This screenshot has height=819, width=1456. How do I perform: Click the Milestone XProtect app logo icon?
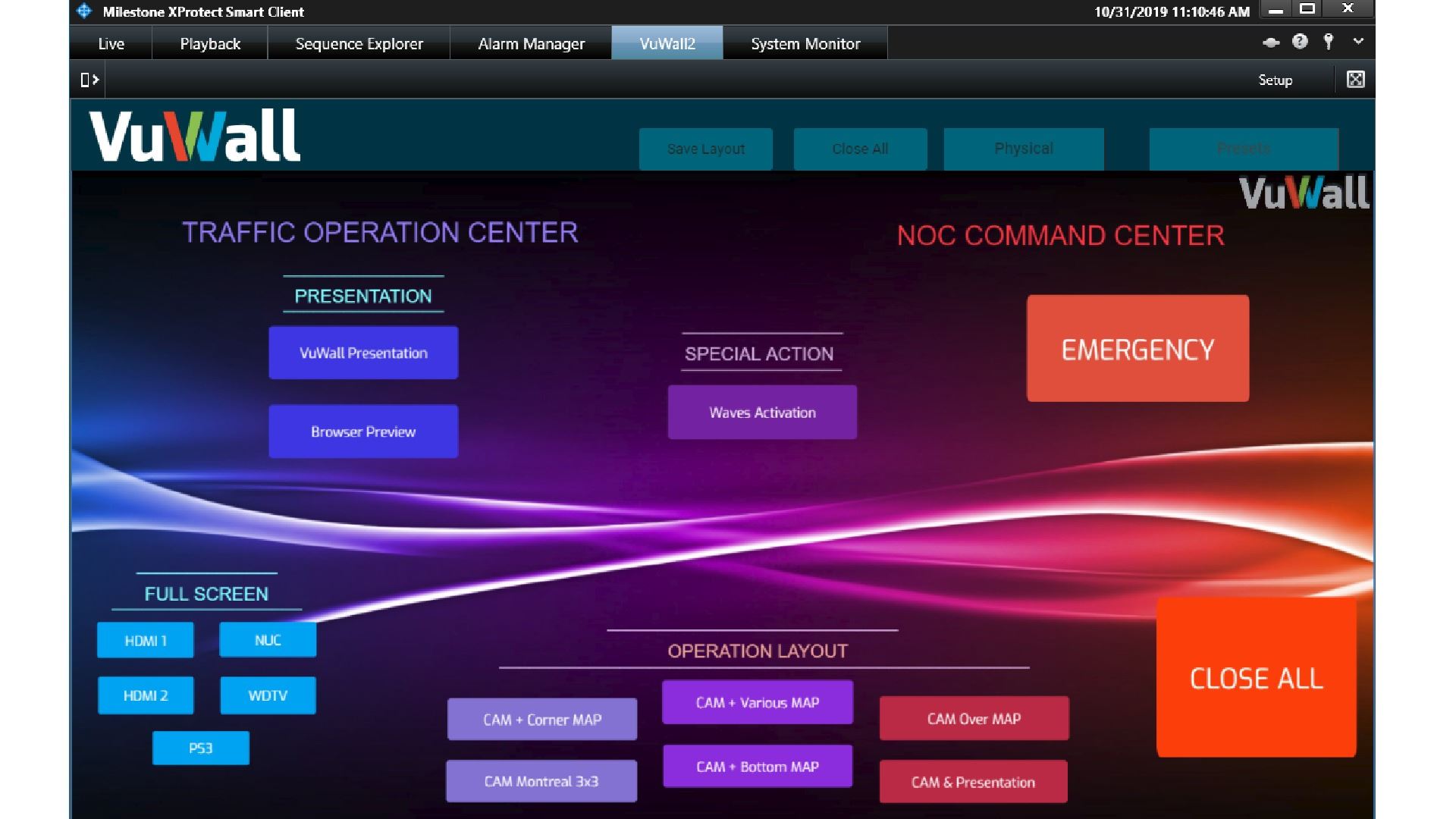tap(84, 11)
